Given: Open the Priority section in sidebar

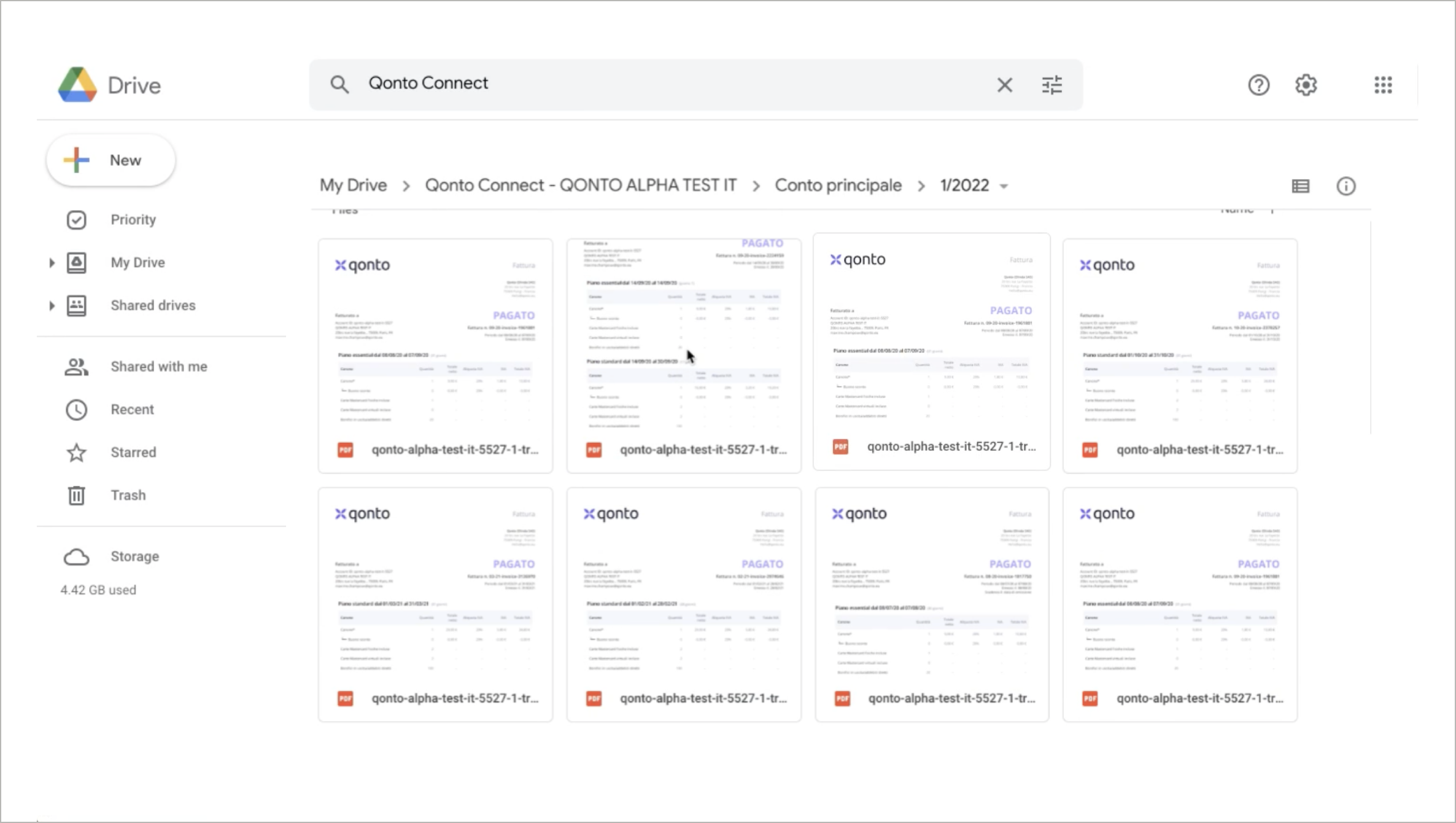Looking at the screenshot, I should 134,219.
